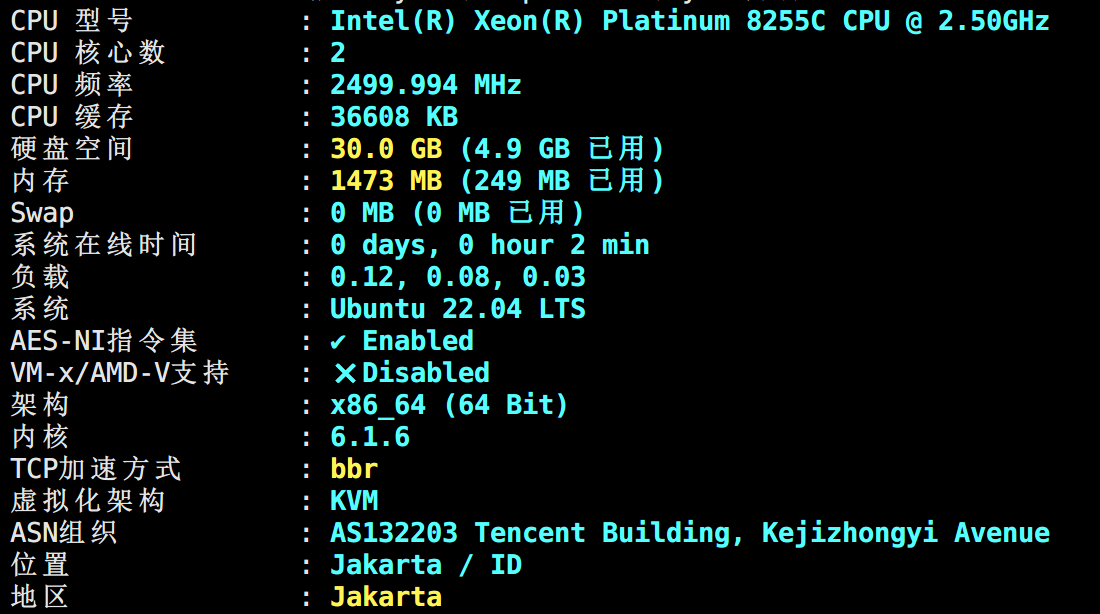
Task: Click the "地区" label
Action: click(x=40, y=597)
